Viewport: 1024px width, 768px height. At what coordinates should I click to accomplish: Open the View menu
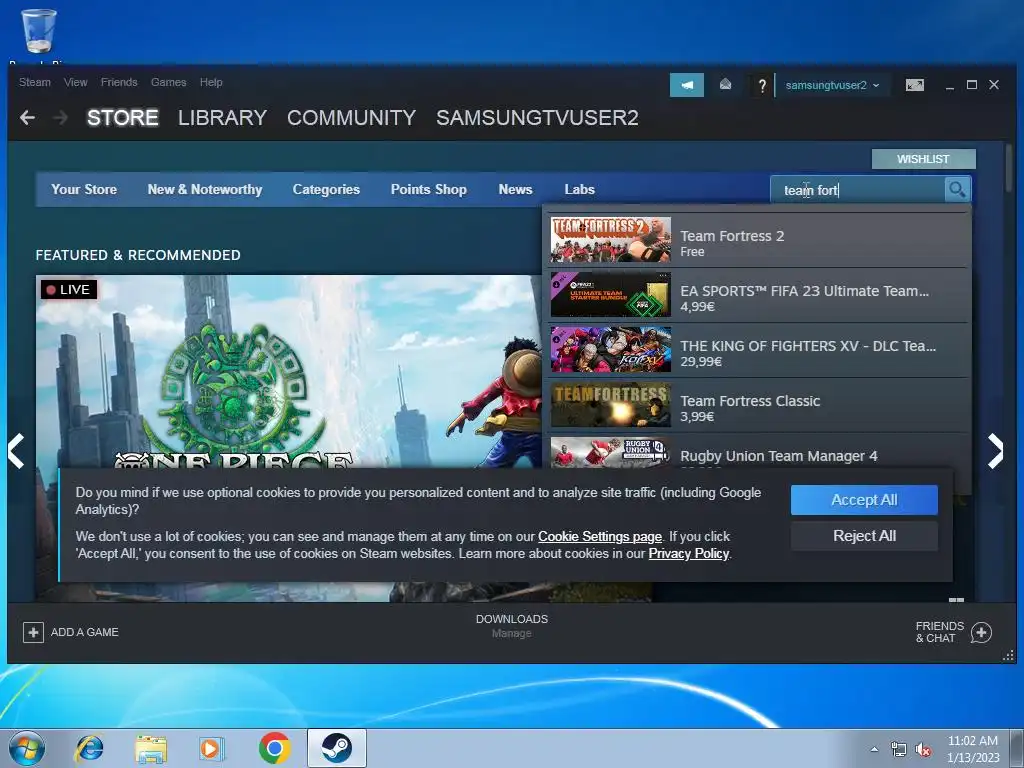tap(76, 82)
